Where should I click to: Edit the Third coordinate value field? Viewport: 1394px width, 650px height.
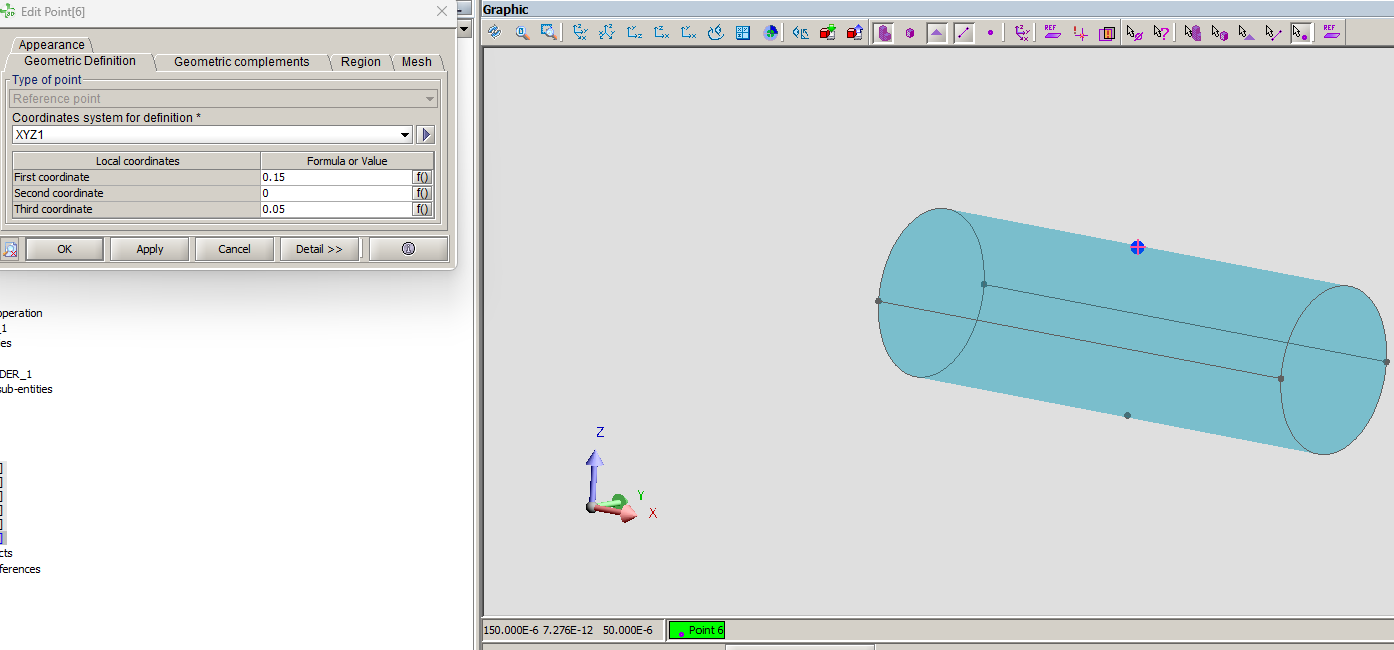tap(336, 209)
